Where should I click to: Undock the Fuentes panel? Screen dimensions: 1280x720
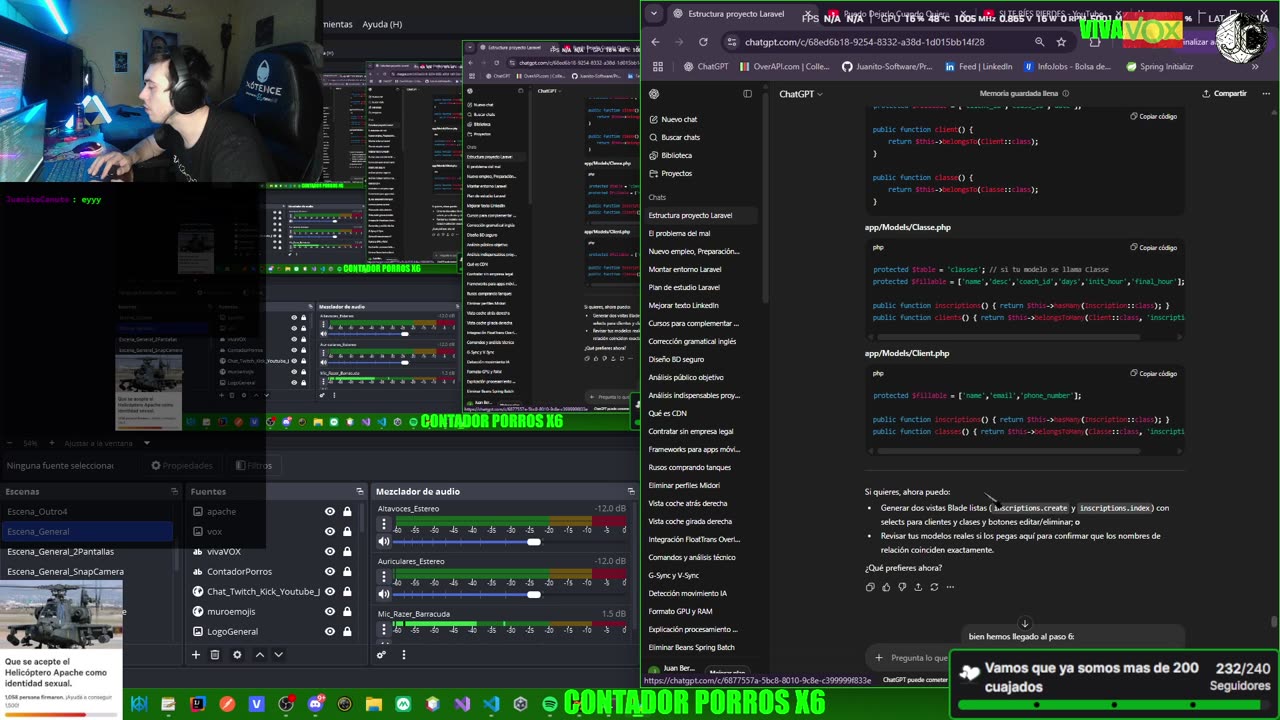[x=360, y=491]
